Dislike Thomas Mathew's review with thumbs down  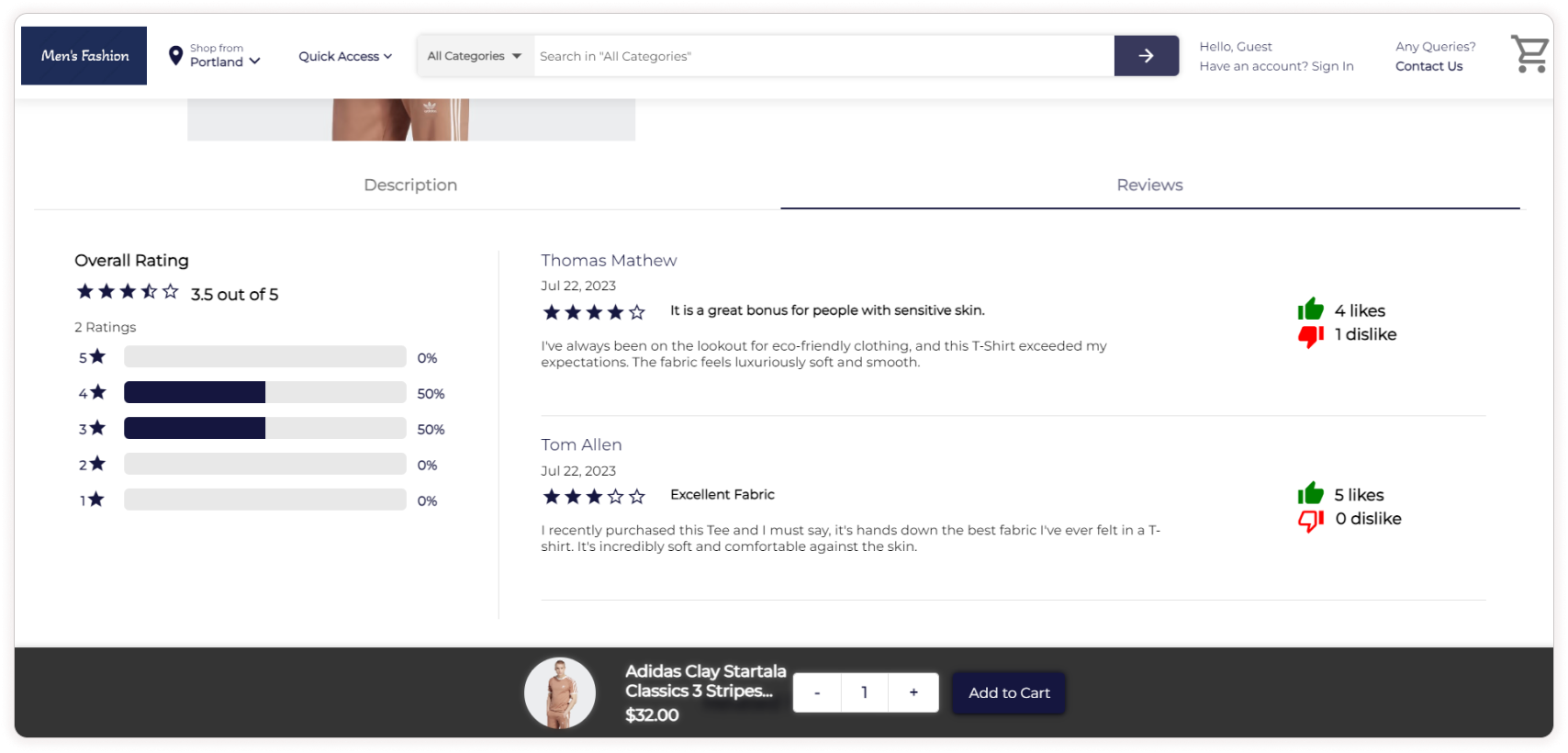point(1310,336)
